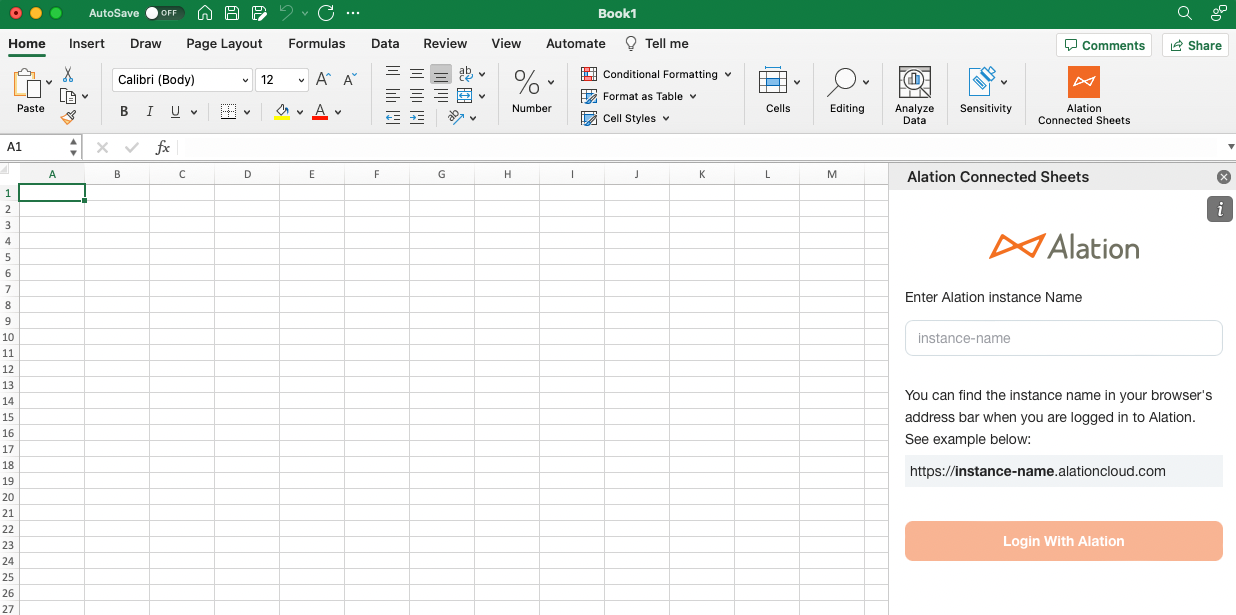Increase font size with large A
Image resolution: width=1236 pixels, height=615 pixels.
pos(323,79)
